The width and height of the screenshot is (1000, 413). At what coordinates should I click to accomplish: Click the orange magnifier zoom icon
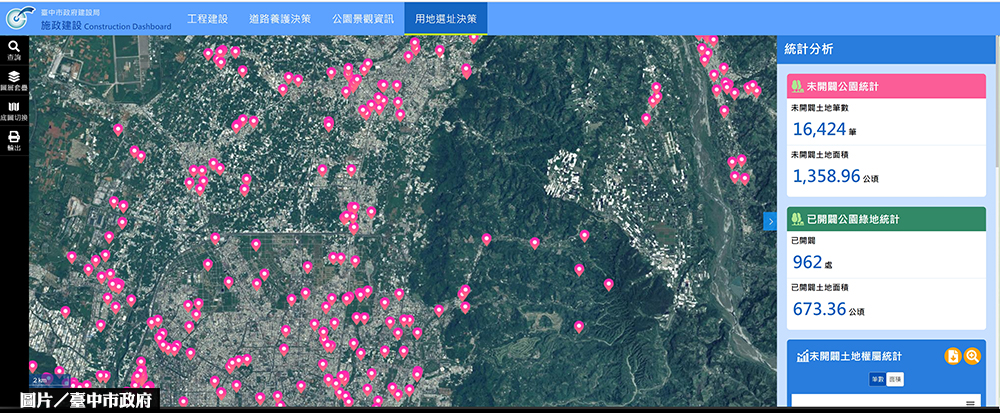[972, 356]
